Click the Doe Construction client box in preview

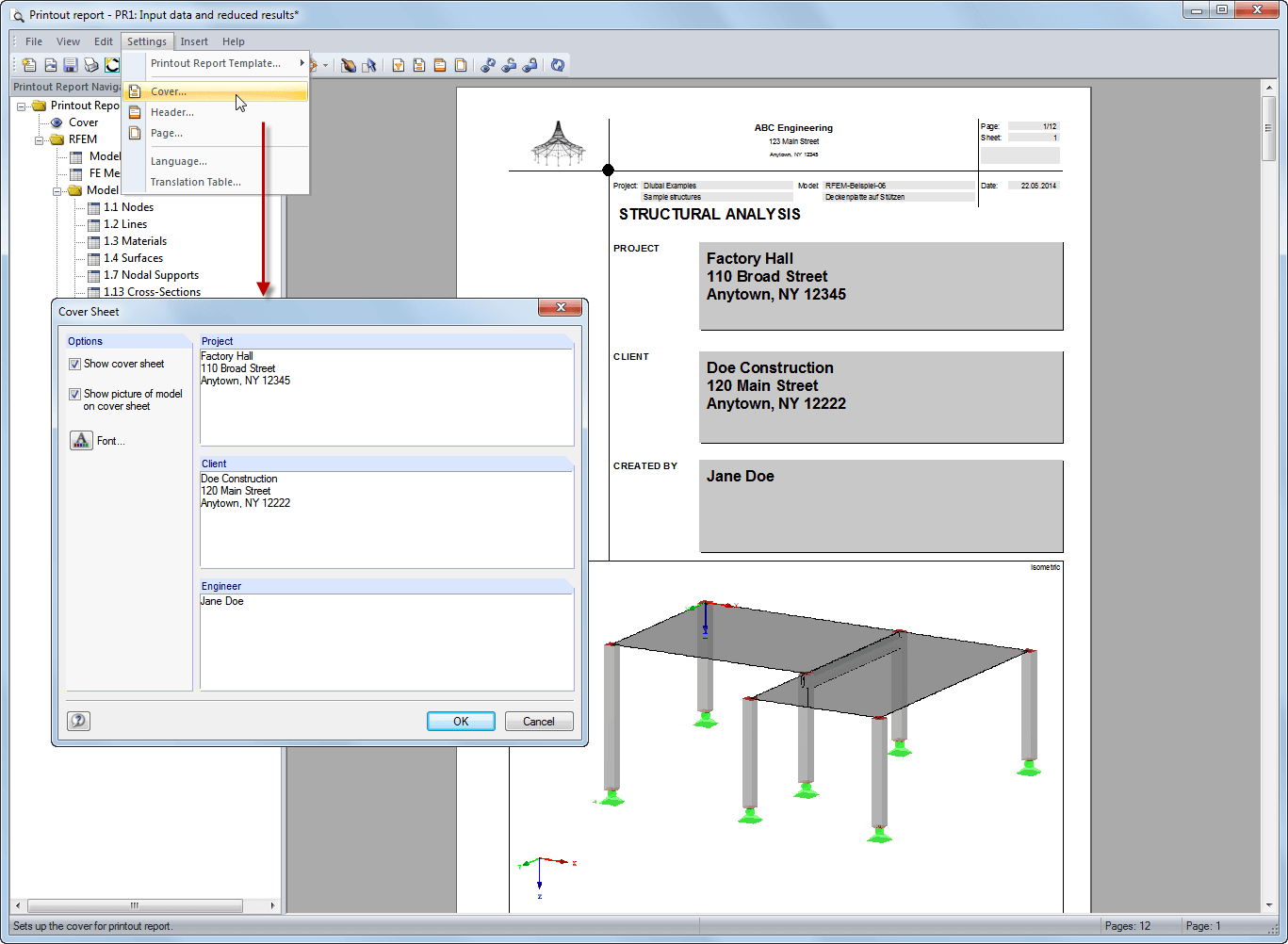point(881,397)
